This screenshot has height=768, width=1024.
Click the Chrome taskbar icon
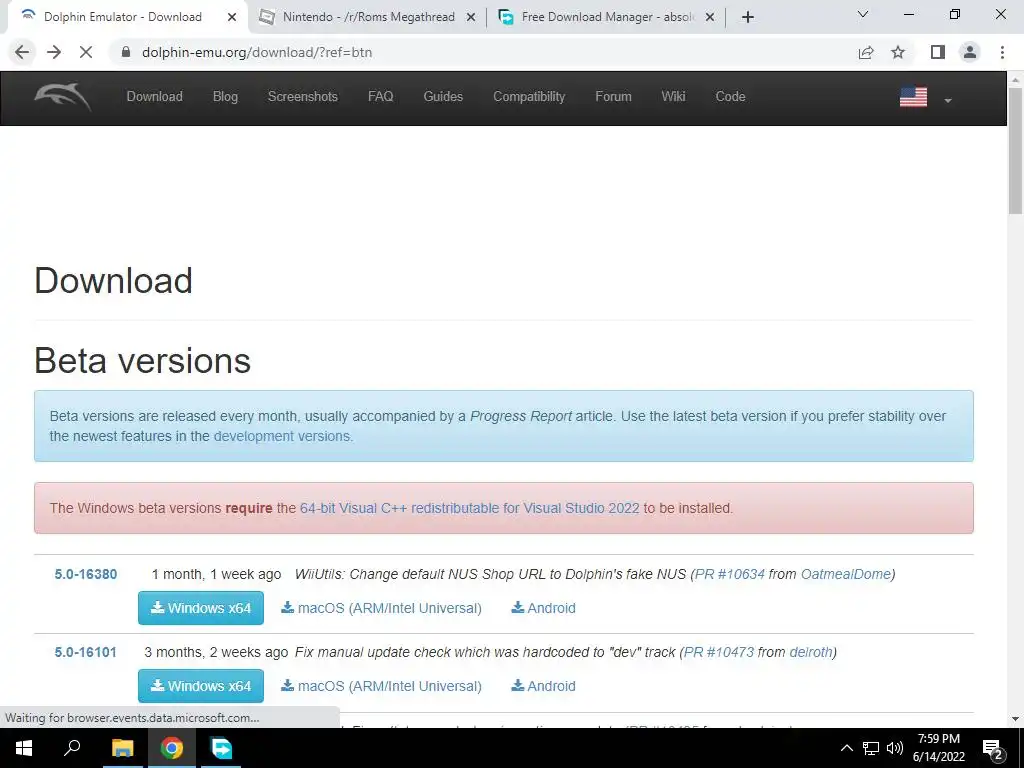(172, 748)
